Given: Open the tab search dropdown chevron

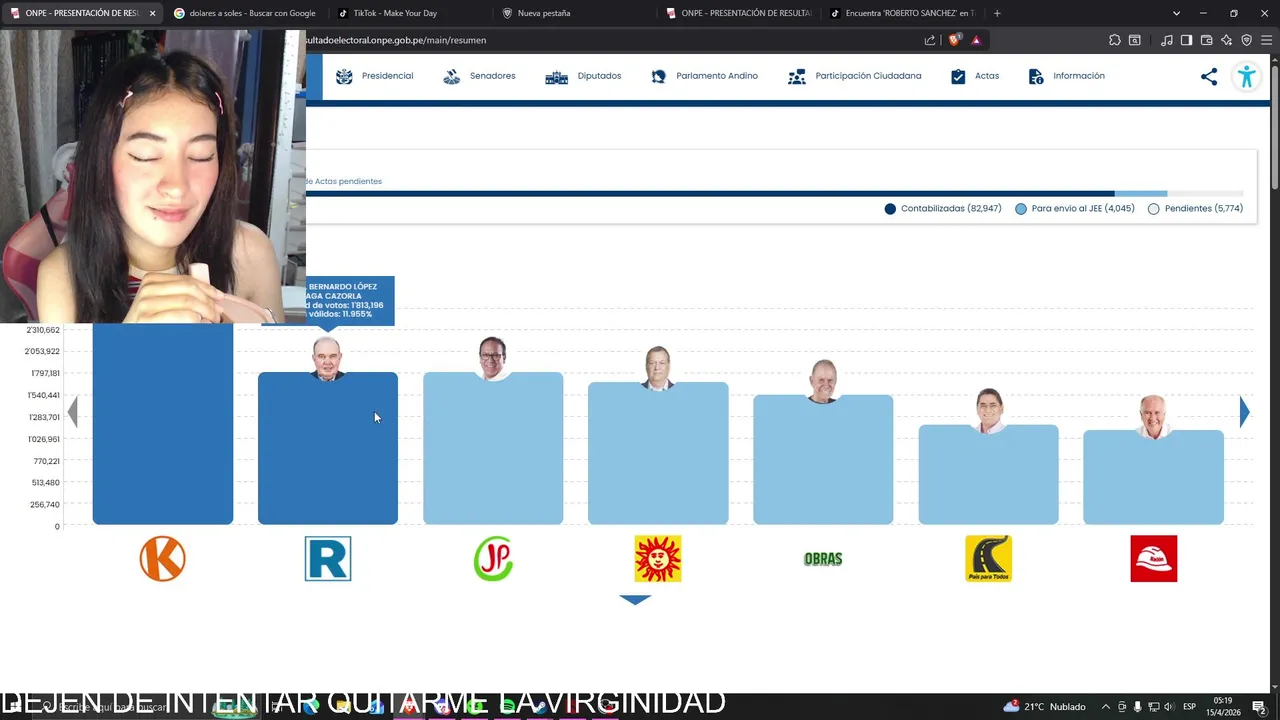Looking at the screenshot, I should [x=1176, y=13].
